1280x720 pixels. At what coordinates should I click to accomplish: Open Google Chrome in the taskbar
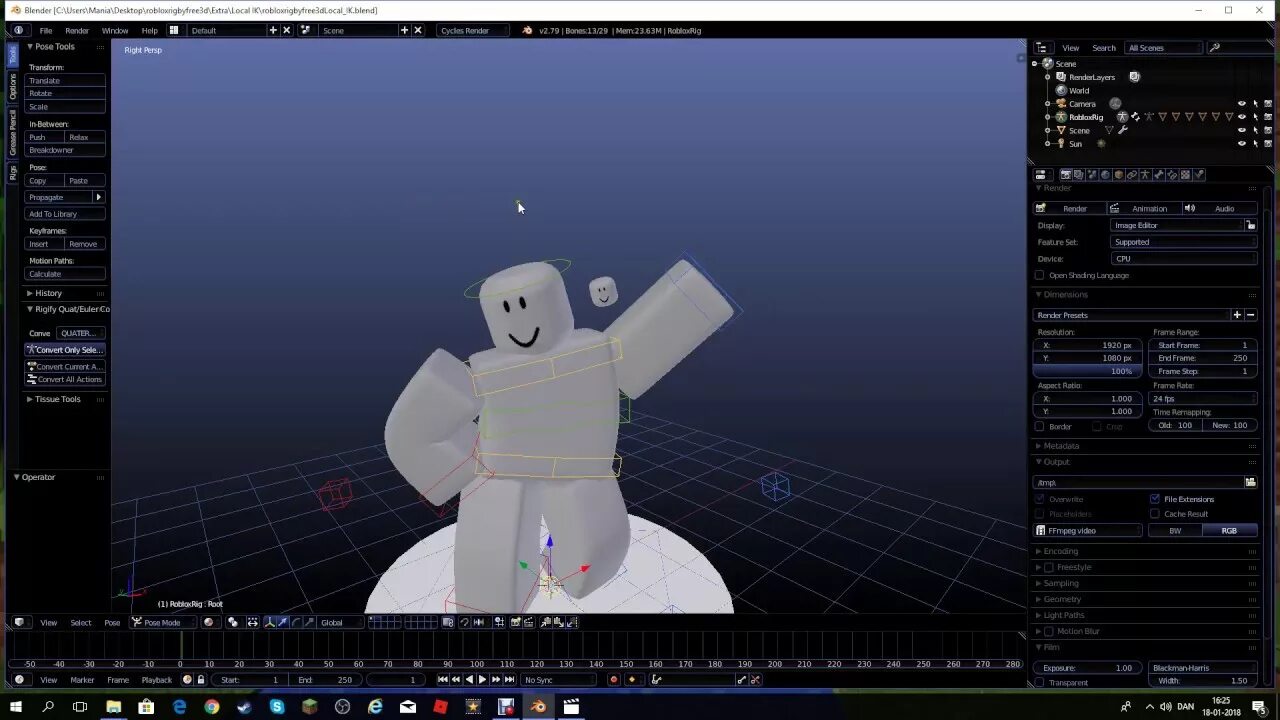212,706
